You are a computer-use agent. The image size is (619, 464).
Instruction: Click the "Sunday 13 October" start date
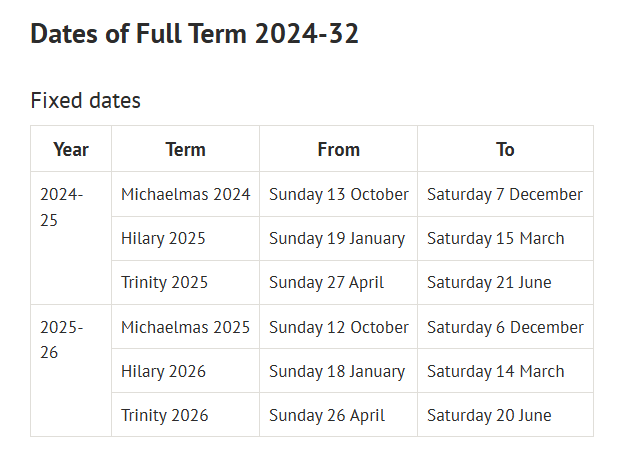[338, 194]
